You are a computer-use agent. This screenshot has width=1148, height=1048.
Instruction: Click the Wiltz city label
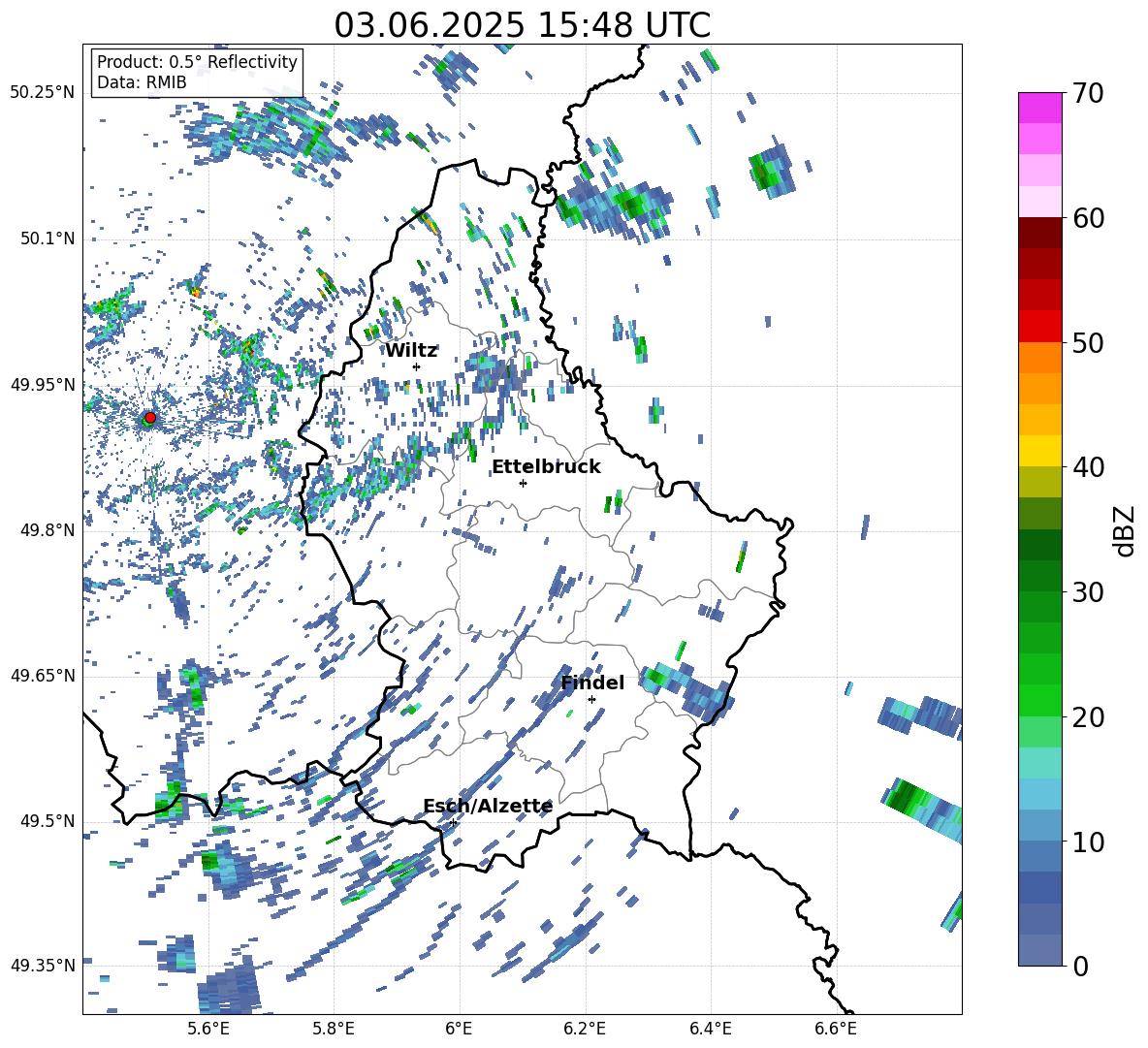411,351
